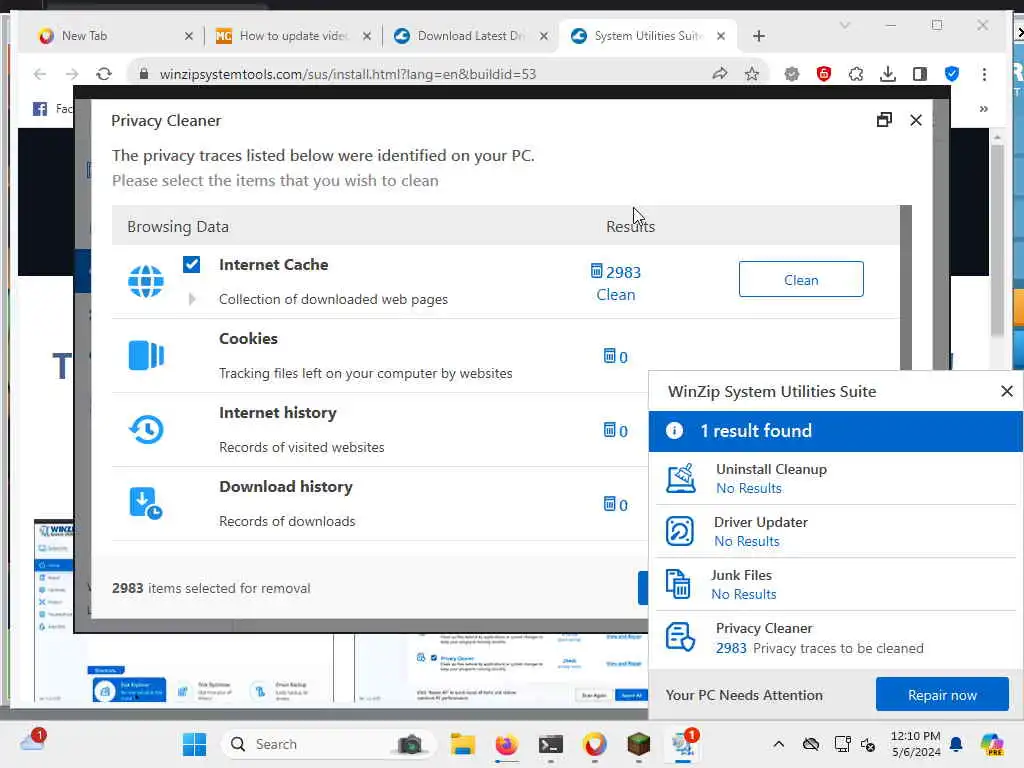Click the address bar URL field

pos(348,74)
